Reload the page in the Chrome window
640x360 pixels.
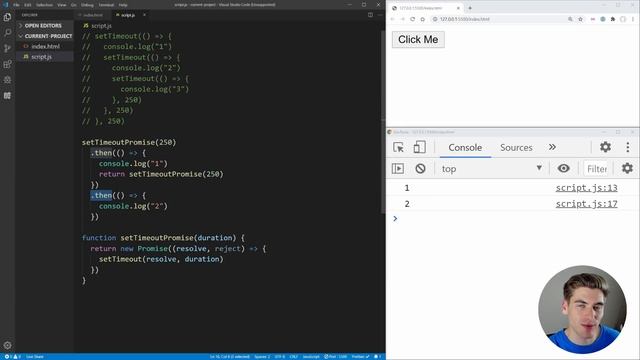point(413,19)
